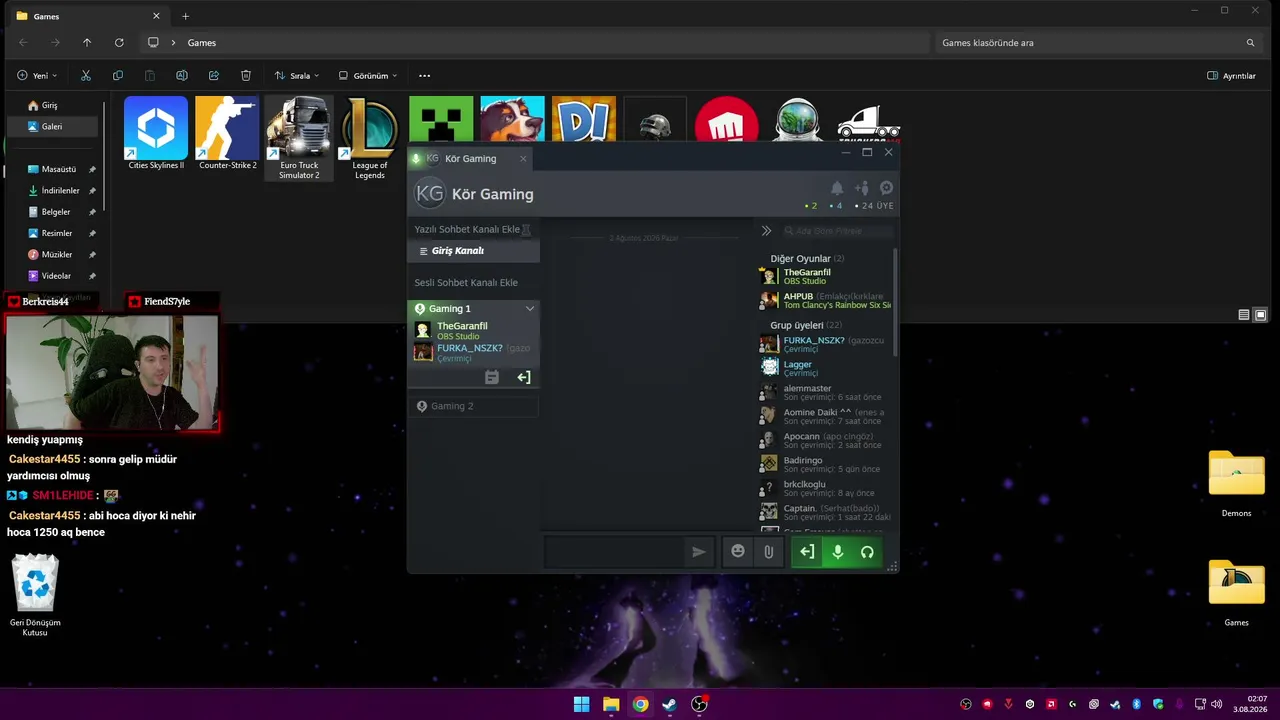Attach a file with the paperclip icon
Screen dimensions: 1280x720
(768, 551)
